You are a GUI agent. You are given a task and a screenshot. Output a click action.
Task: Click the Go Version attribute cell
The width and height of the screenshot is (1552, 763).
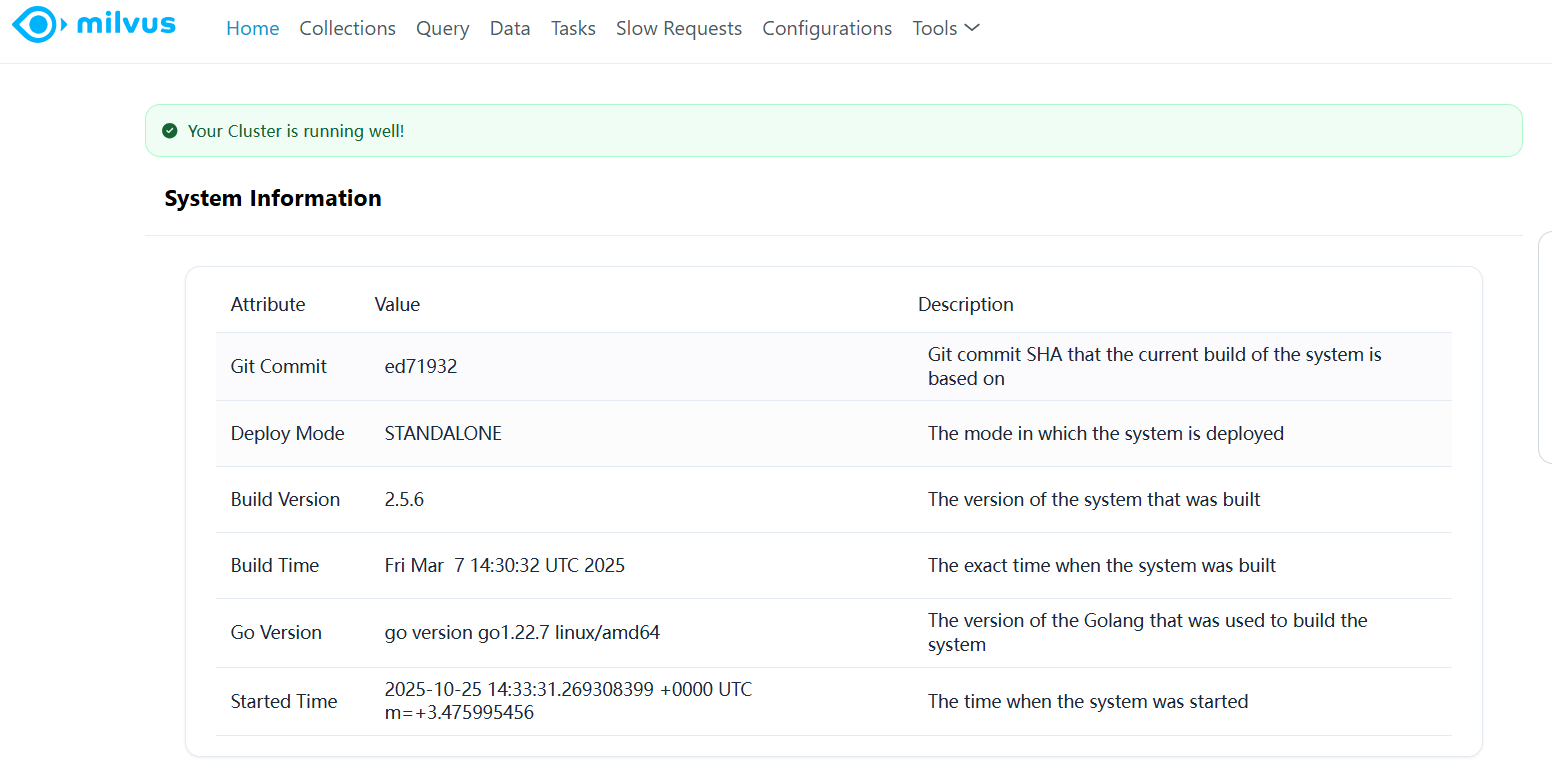(276, 632)
